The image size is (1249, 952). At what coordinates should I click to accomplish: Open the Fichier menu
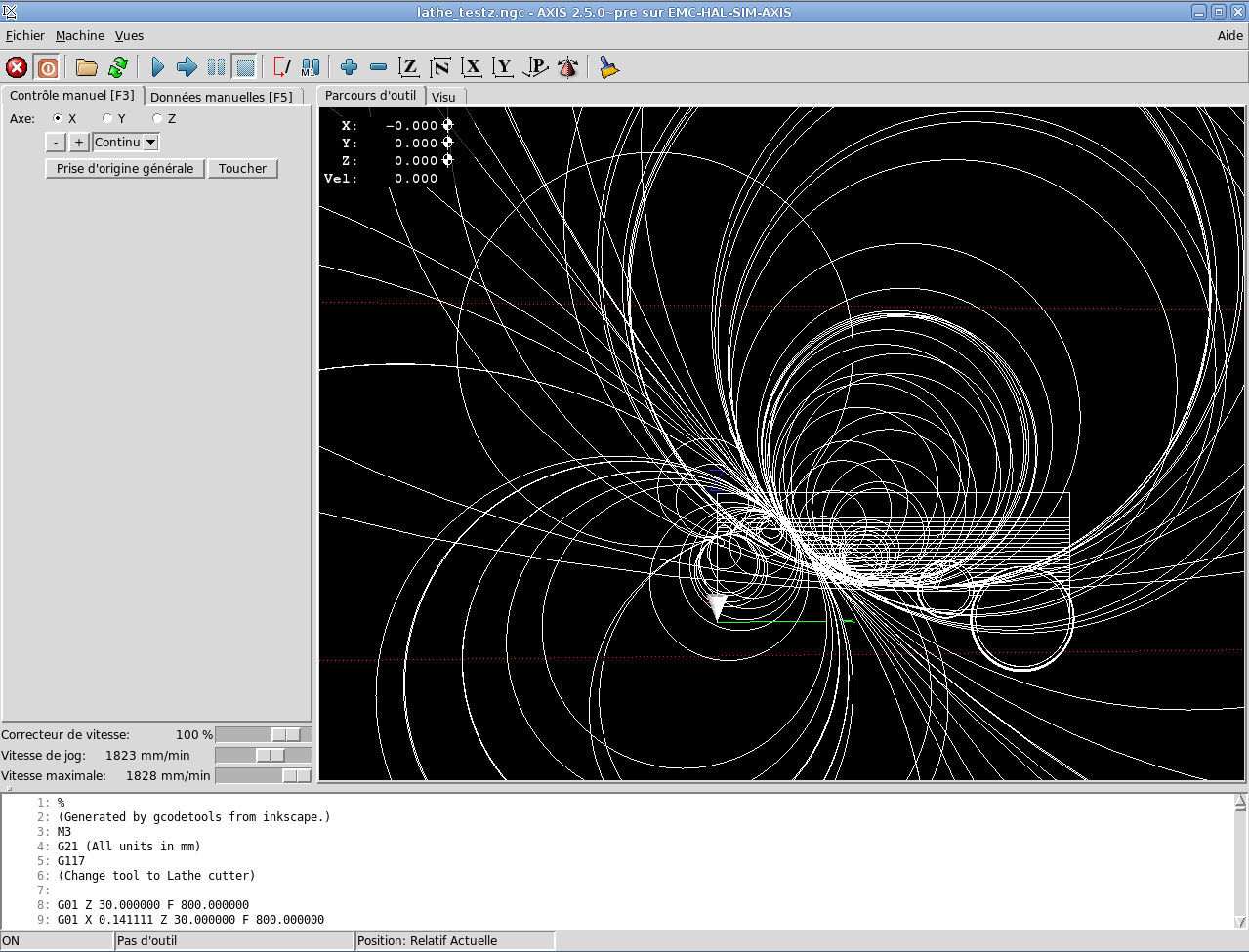pyautogui.click(x=25, y=36)
